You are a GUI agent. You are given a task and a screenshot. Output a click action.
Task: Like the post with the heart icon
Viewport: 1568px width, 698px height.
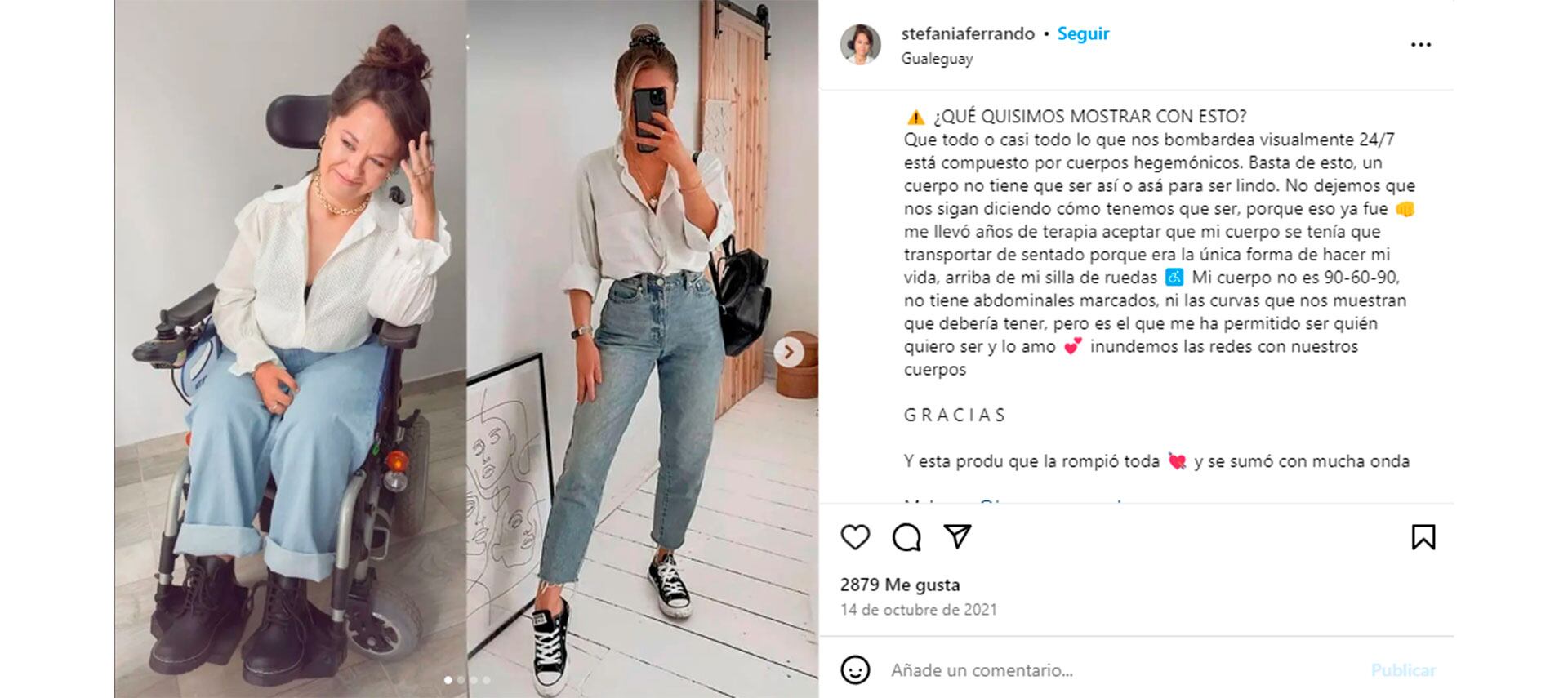pos(855,537)
